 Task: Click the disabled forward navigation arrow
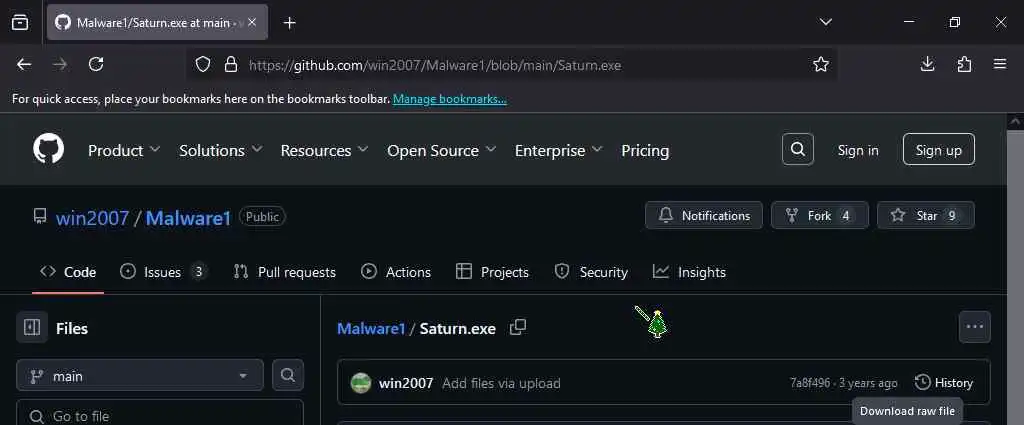60,64
